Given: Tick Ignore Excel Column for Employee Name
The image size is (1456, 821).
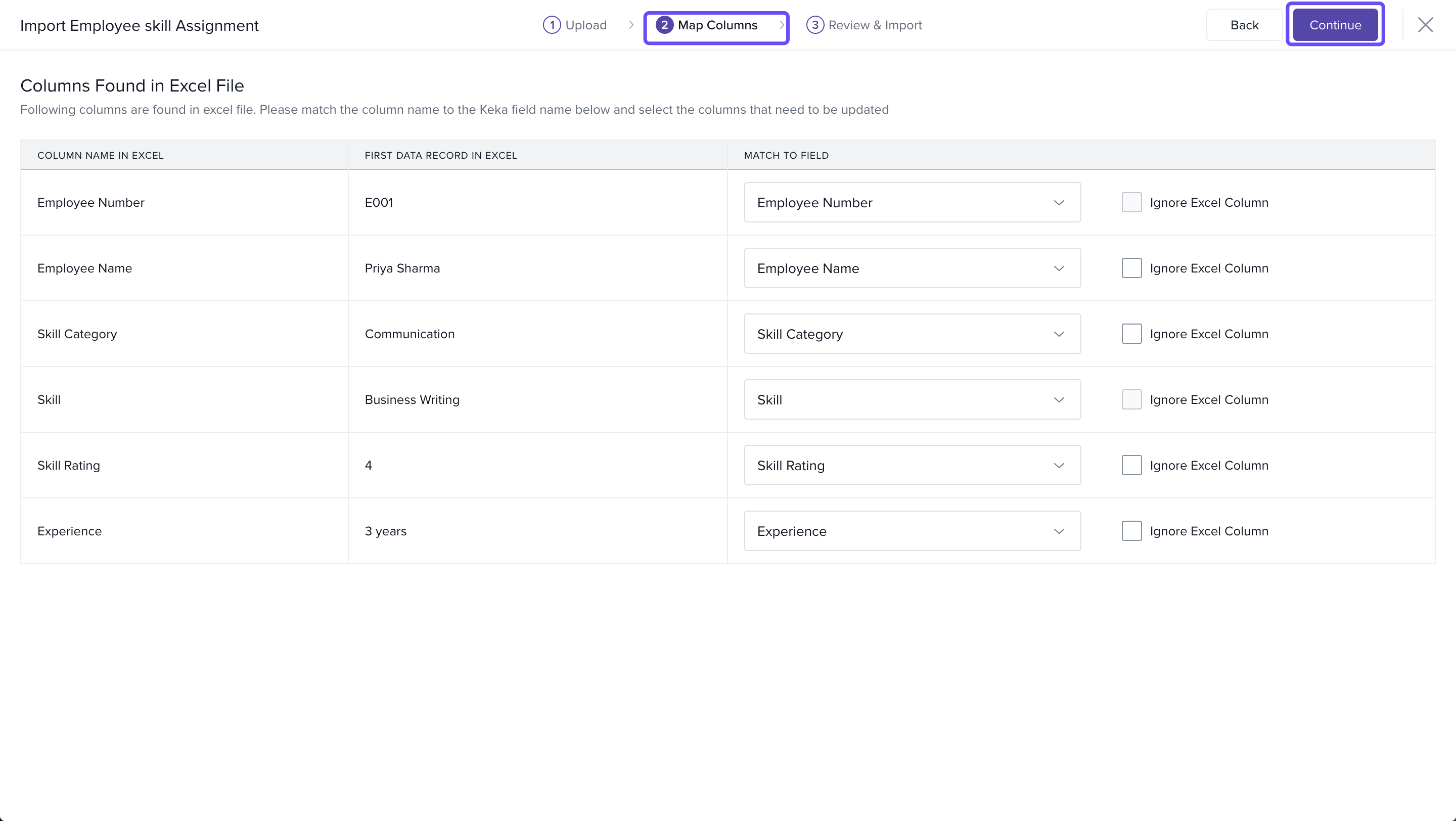Looking at the screenshot, I should click(x=1131, y=268).
